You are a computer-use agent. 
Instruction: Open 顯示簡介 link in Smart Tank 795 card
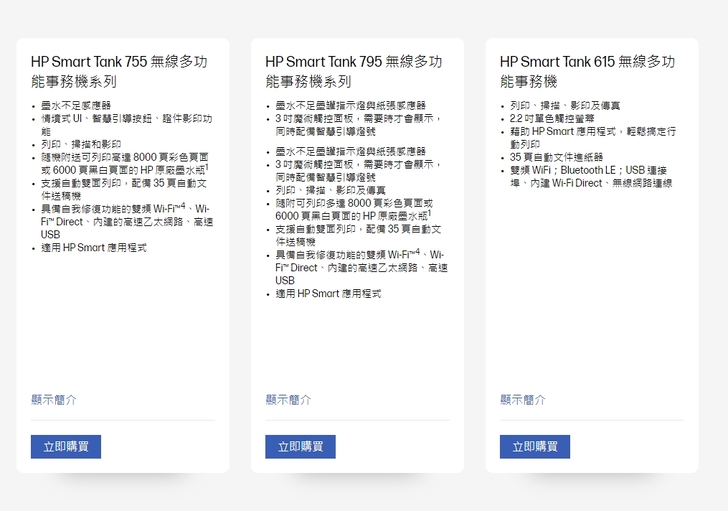(x=288, y=400)
